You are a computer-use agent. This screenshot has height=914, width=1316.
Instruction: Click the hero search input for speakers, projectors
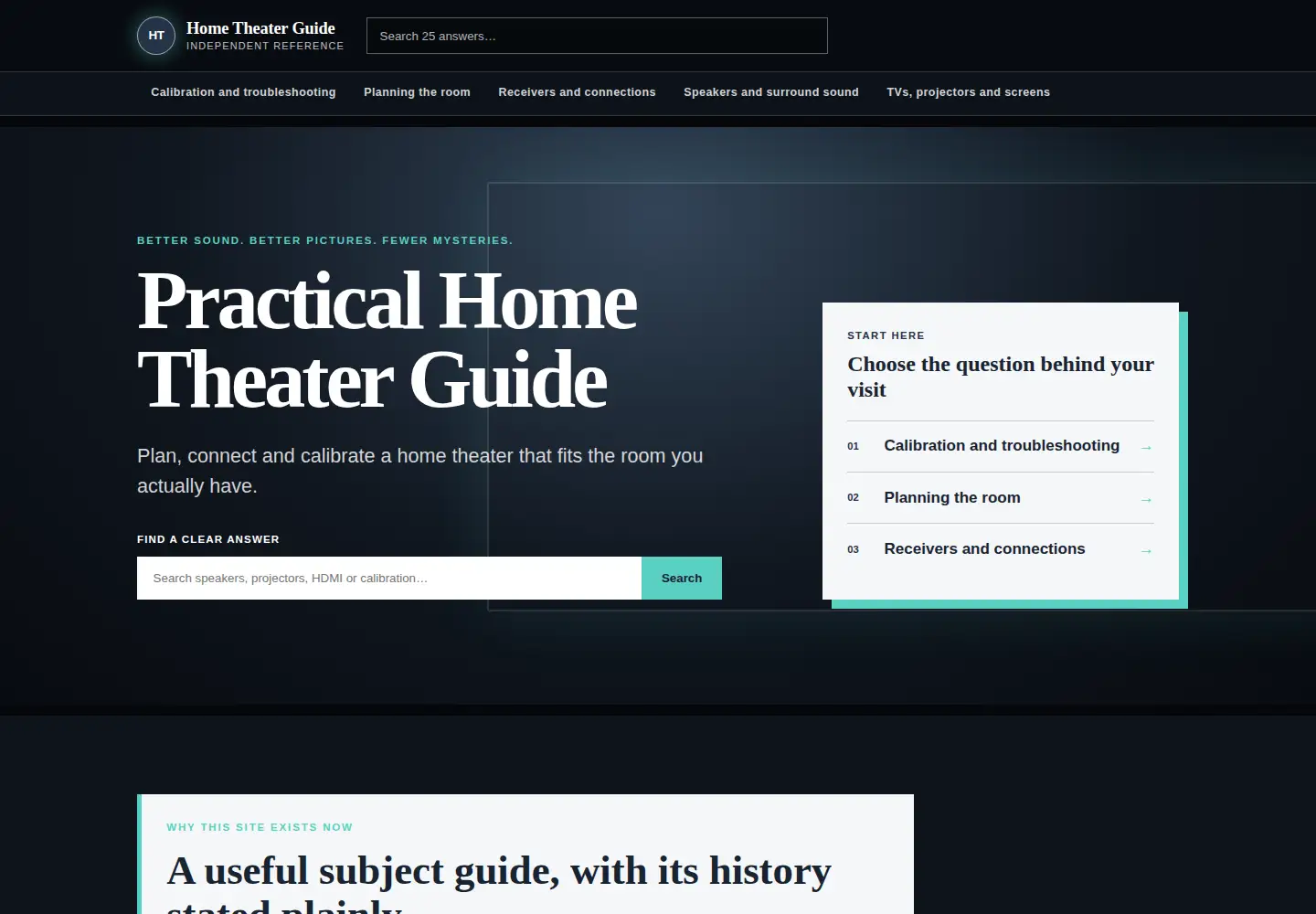[x=389, y=578]
